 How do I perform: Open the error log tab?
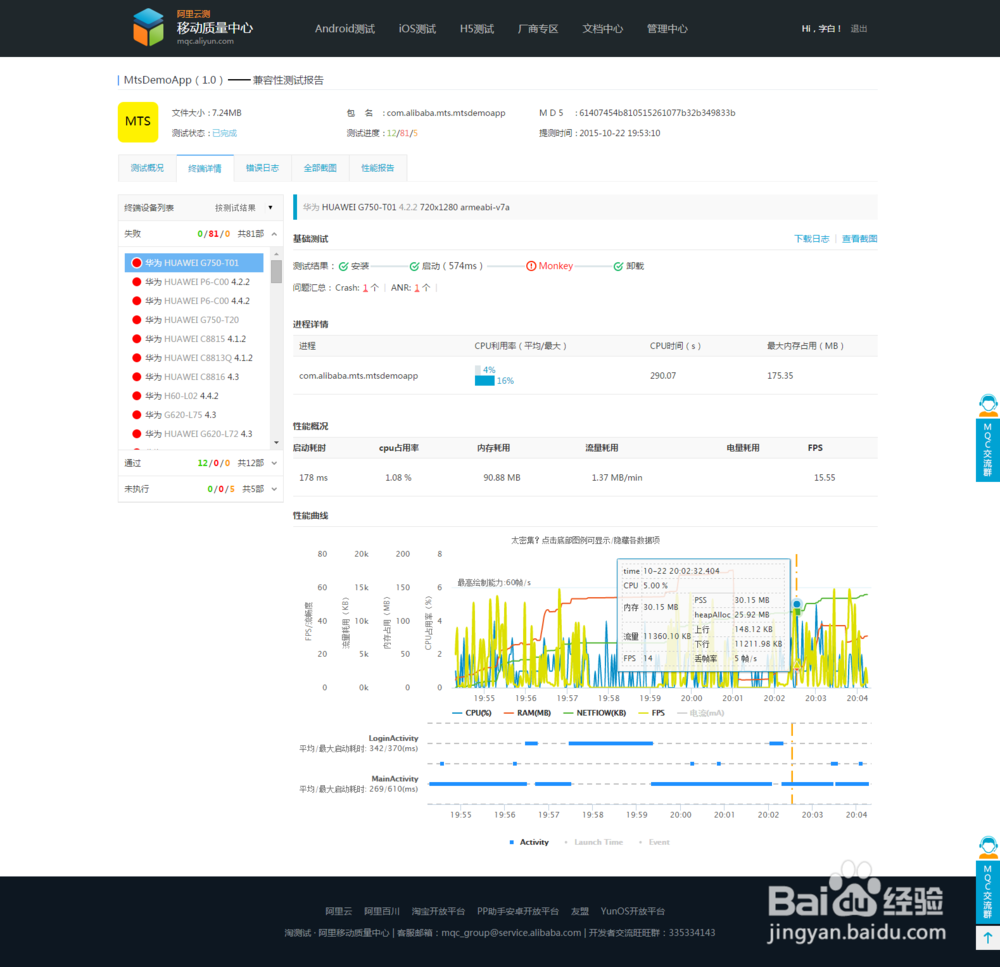pyautogui.click(x=262, y=168)
